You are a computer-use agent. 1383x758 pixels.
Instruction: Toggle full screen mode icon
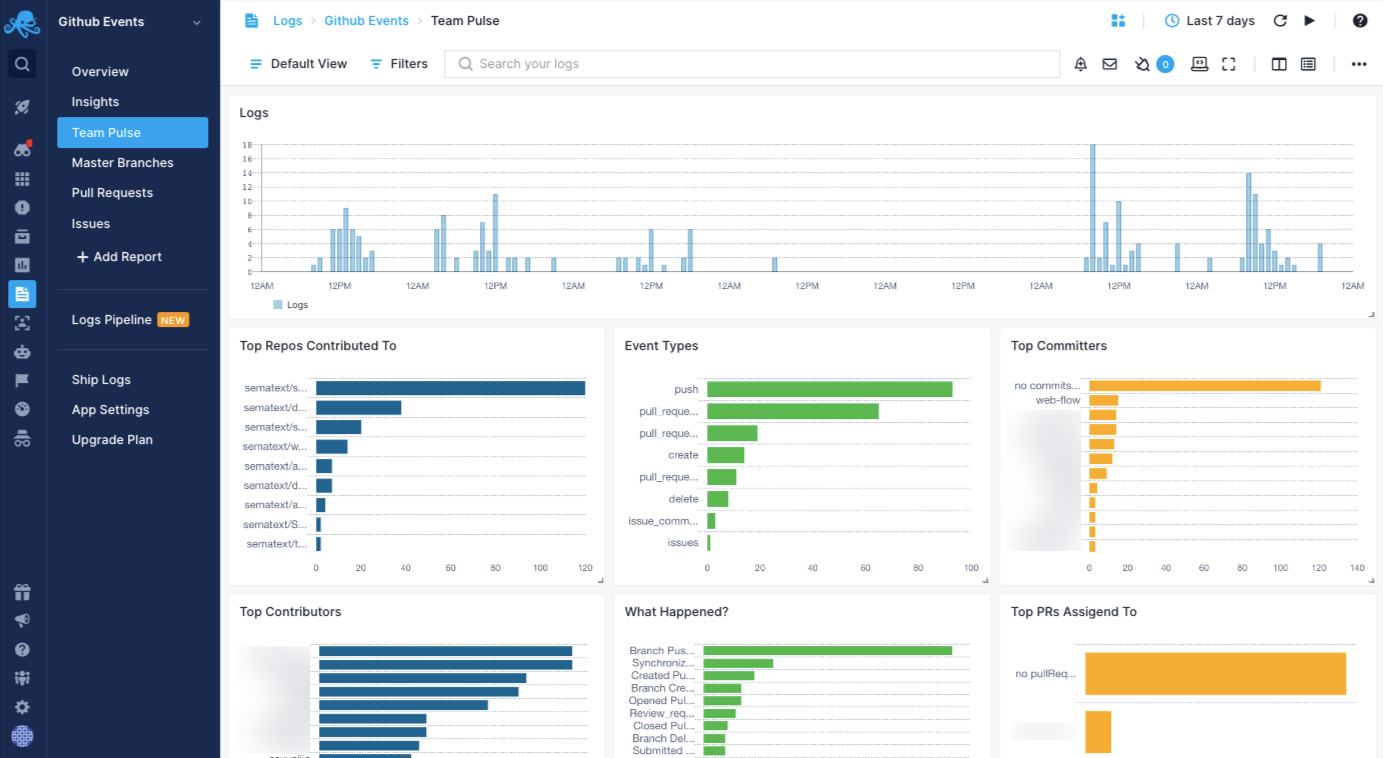pos(1229,64)
